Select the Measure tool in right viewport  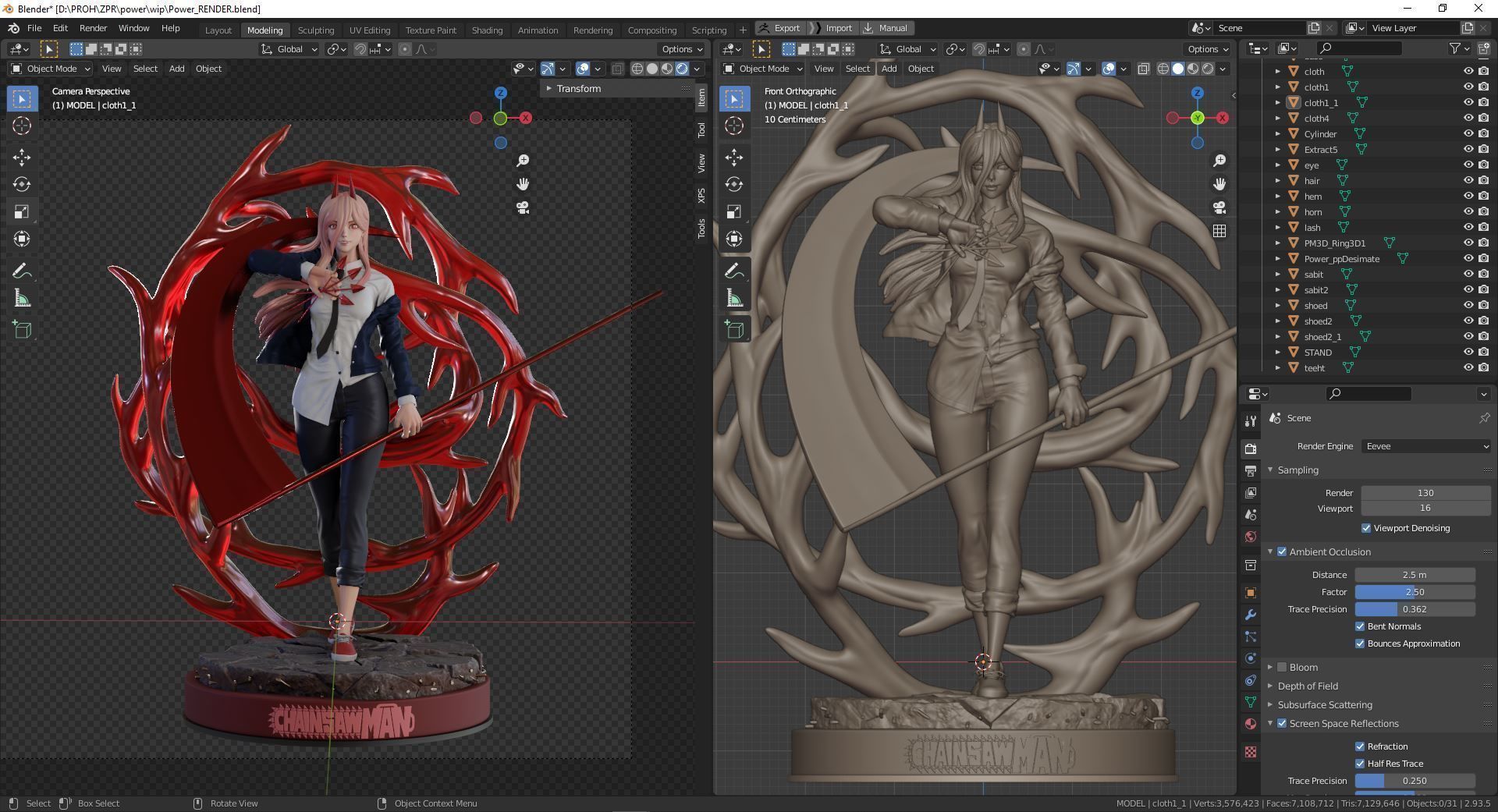(x=734, y=299)
